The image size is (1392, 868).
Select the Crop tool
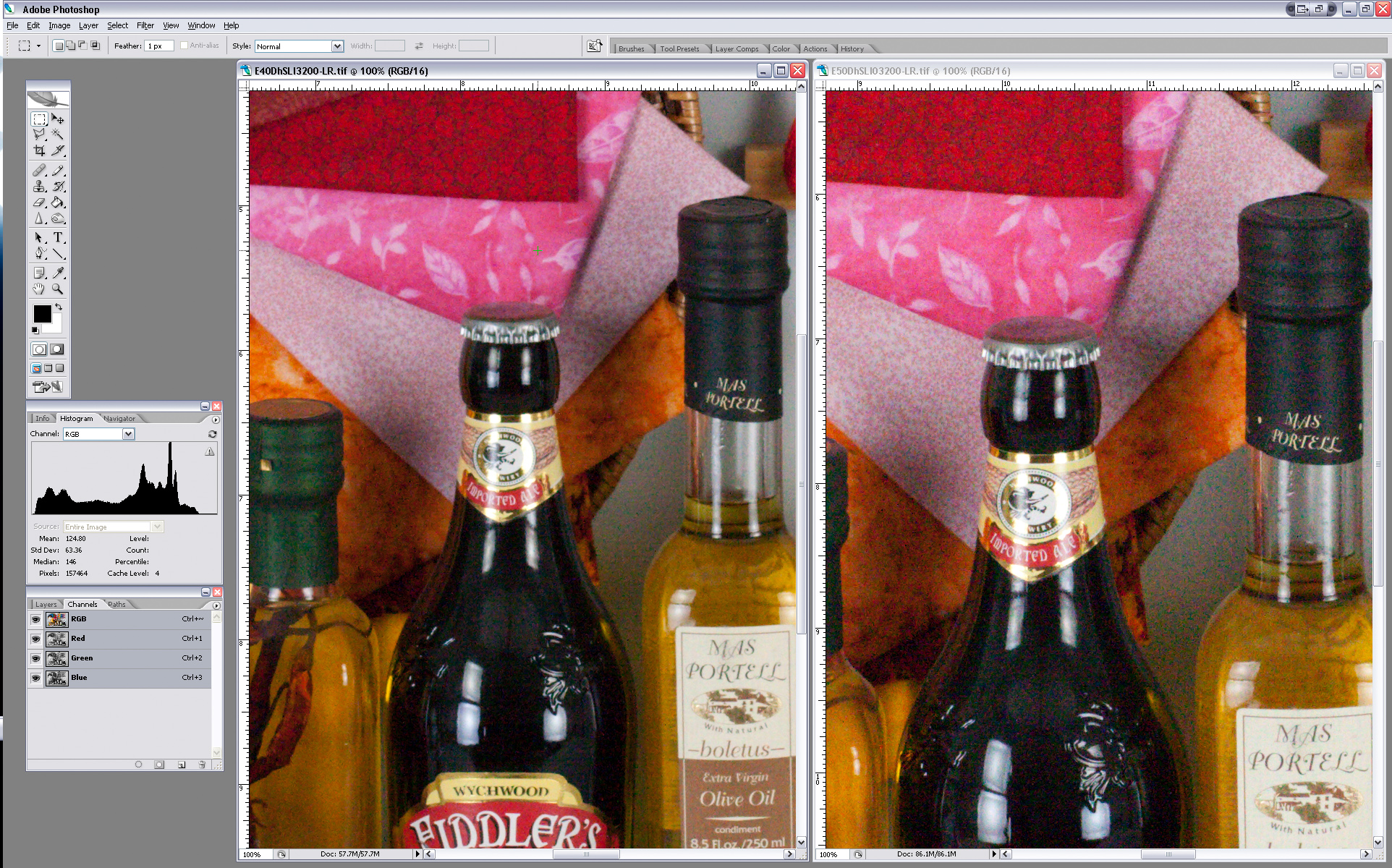(x=40, y=150)
